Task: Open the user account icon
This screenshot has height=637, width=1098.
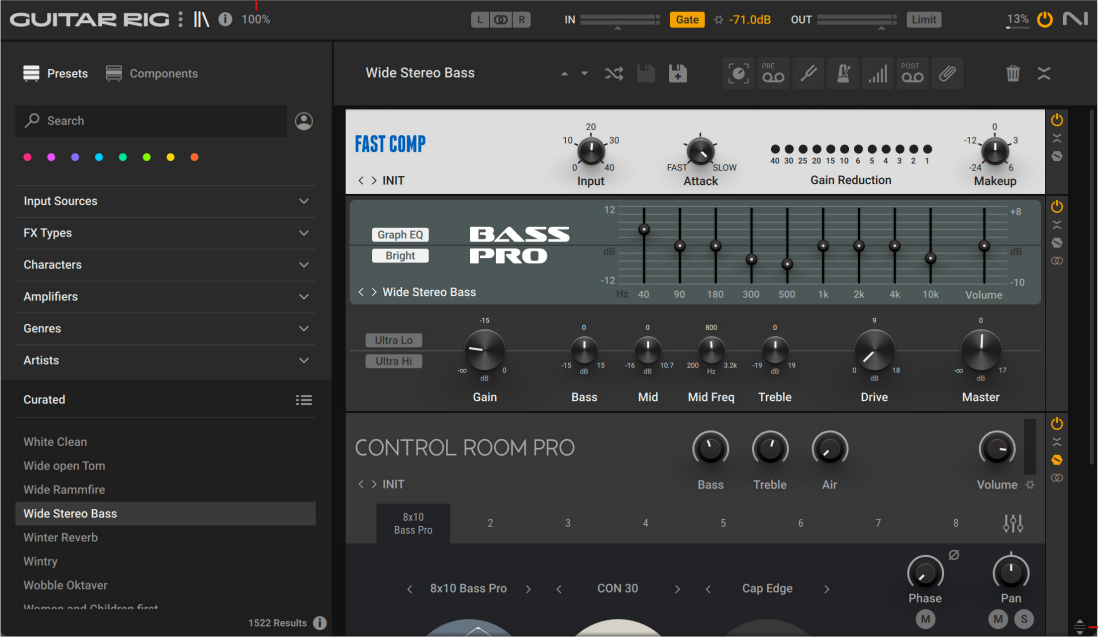Action: point(304,121)
